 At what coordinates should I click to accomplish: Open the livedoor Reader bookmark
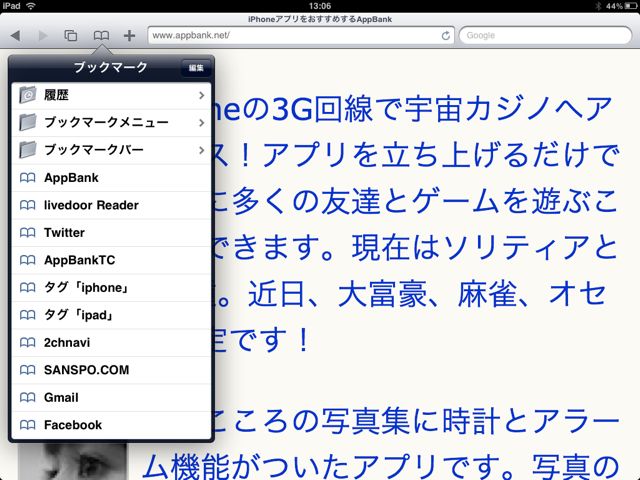click(111, 205)
